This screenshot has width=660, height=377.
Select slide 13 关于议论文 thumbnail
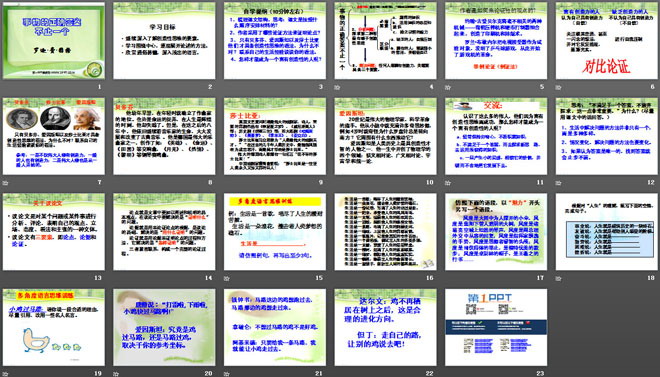pyautogui.click(x=54, y=232)
